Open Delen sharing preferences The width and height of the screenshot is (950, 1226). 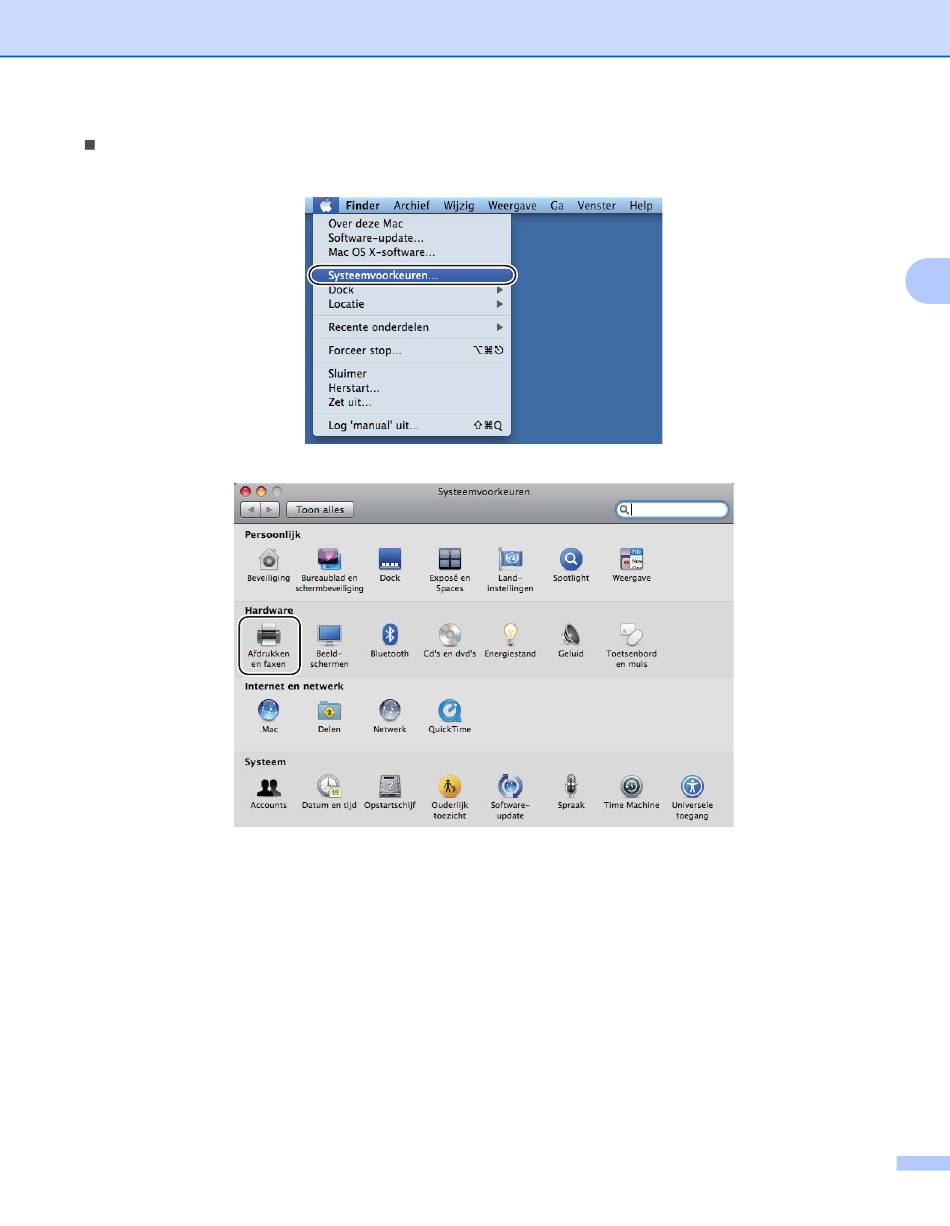coord(329,716)
